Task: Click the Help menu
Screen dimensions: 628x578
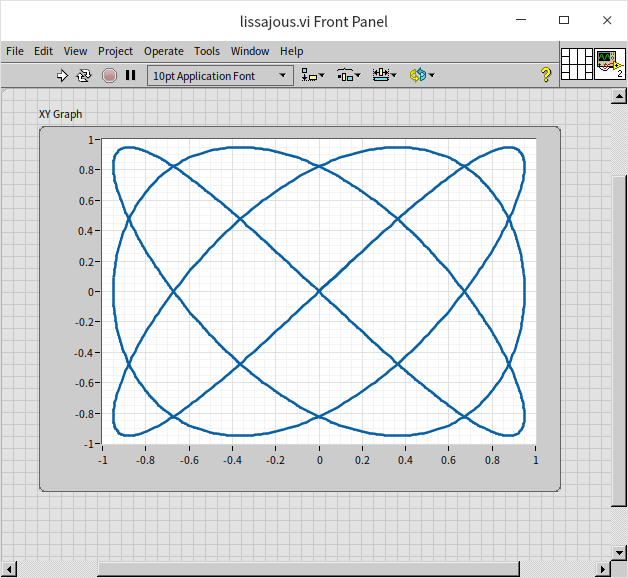Action: (291, 51)
